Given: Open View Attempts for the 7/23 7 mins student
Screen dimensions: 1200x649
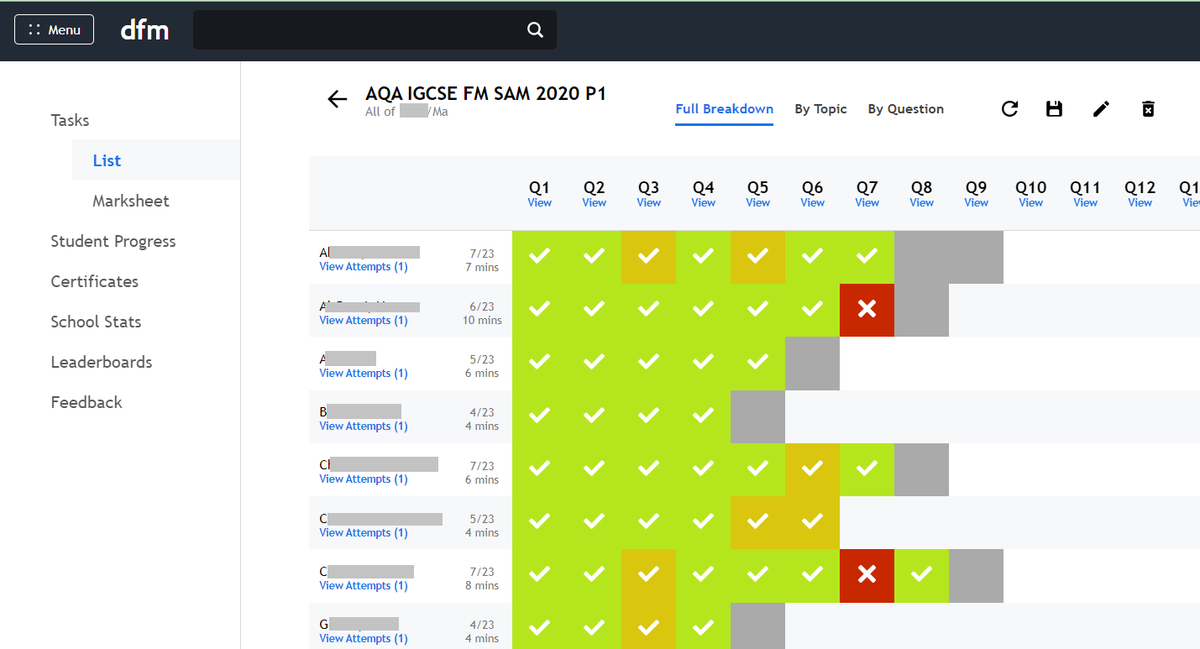Looking at the screenshot, I should click(363, 267).
